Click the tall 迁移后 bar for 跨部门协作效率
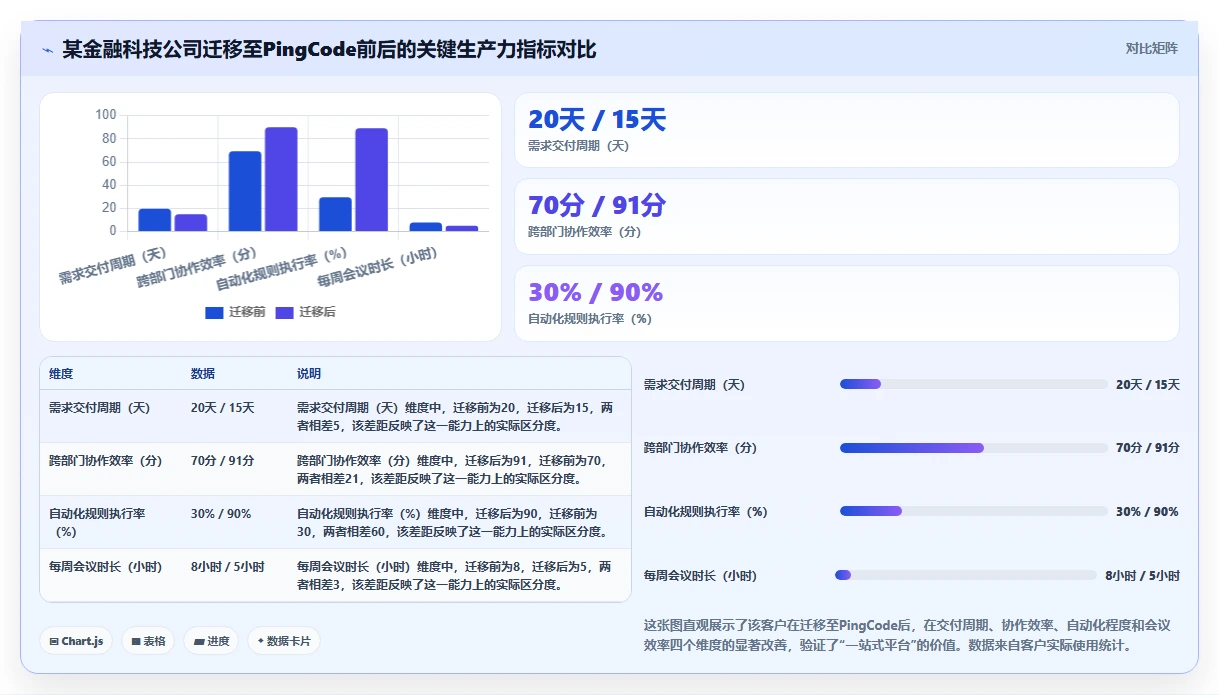The image size is (1219, 695). pos(281,179)
